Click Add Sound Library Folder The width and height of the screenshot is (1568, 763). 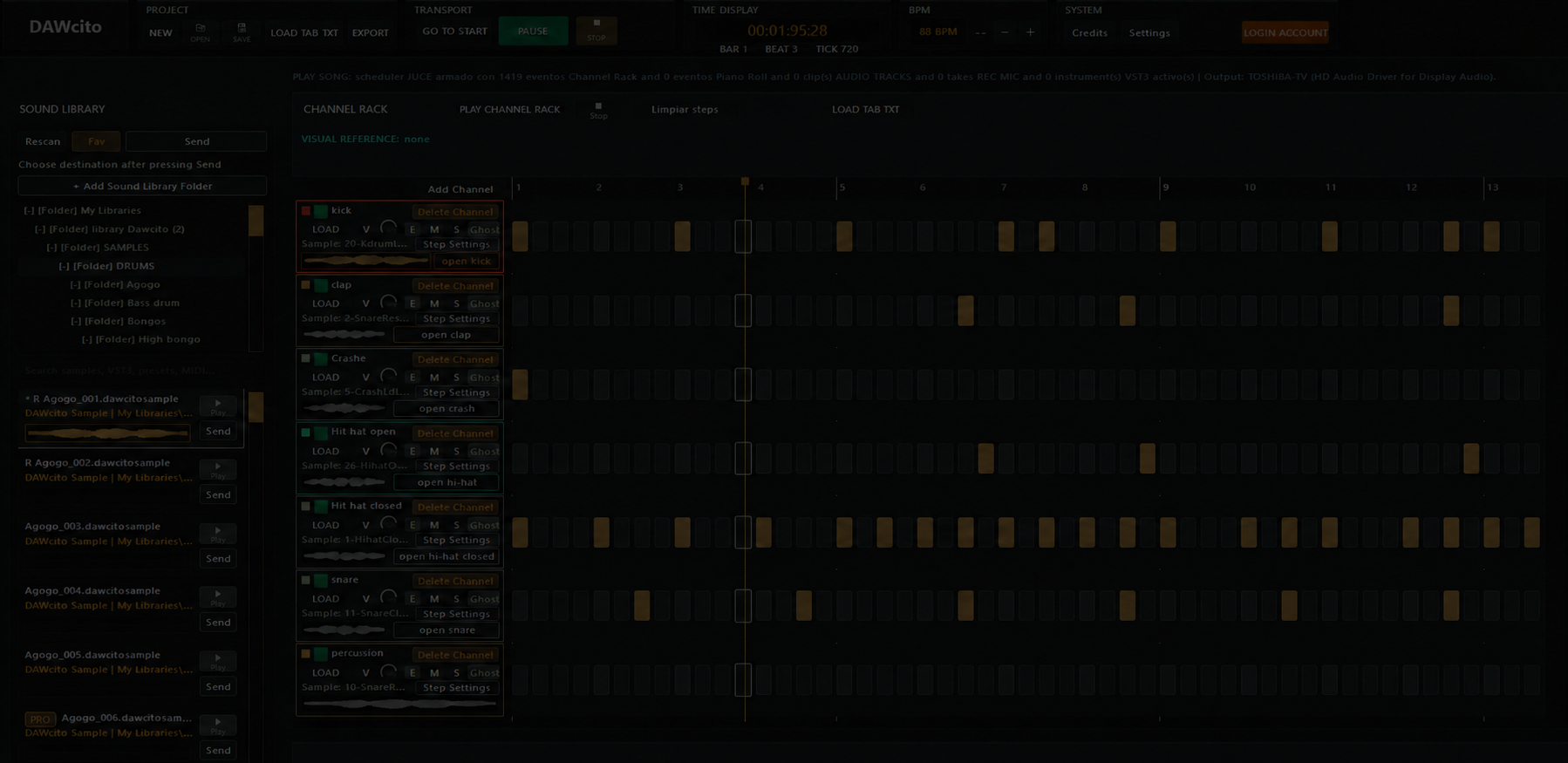tap(142, 186)
